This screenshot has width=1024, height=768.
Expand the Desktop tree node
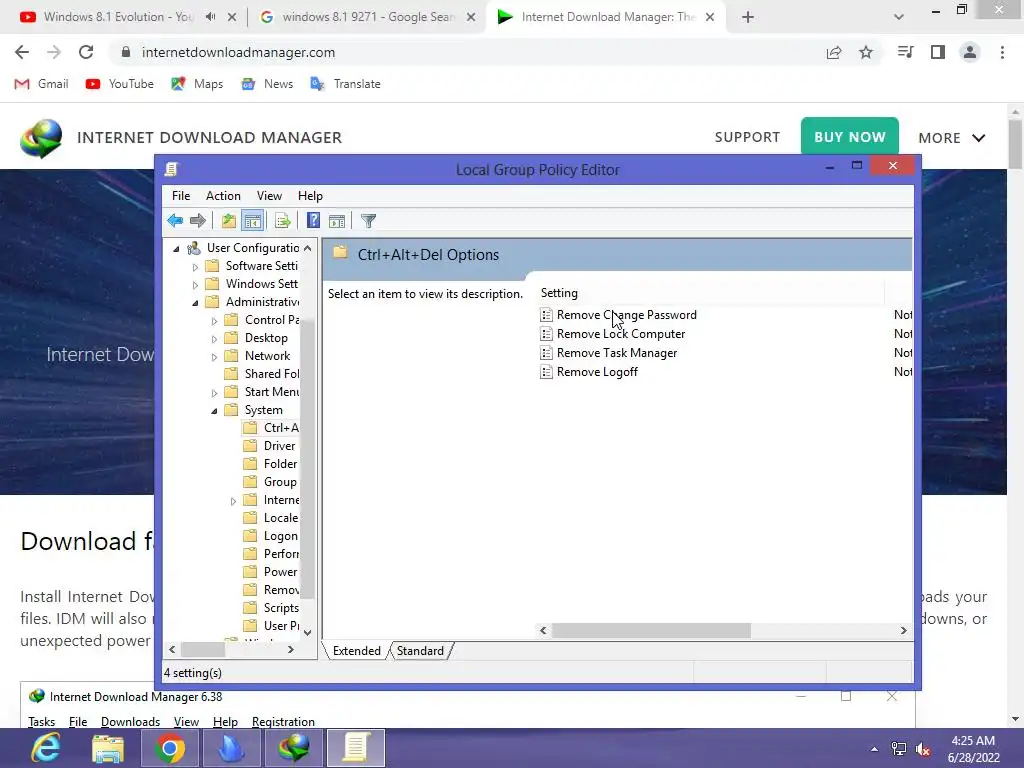point(214,339)
